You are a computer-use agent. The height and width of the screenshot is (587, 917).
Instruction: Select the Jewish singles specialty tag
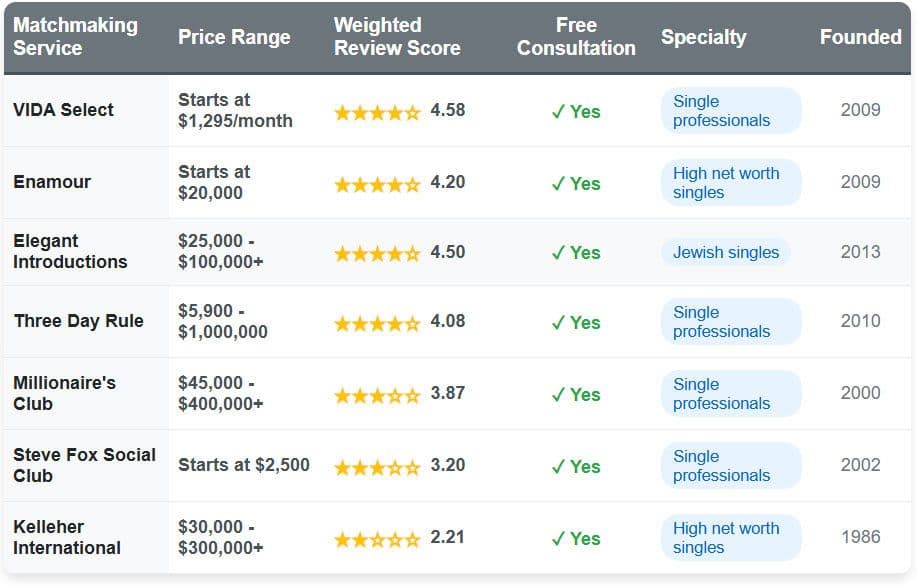pos(725,253)
